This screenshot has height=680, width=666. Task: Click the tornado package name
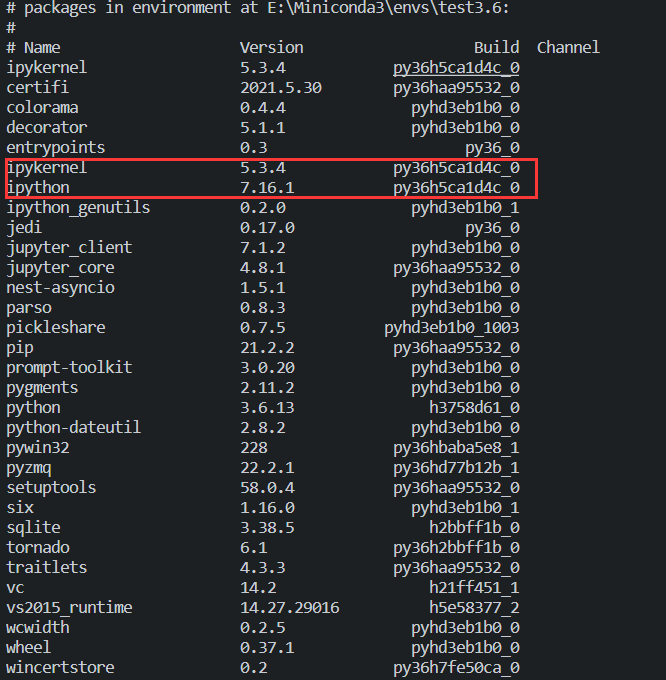(x=38, y=547)
